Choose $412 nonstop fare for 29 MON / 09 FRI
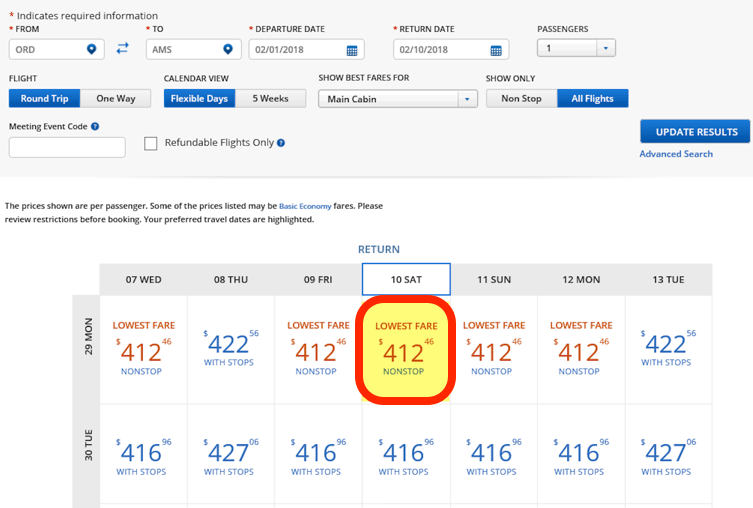The height and width of the screenshot is (508, 753). (x=318, y=350)
